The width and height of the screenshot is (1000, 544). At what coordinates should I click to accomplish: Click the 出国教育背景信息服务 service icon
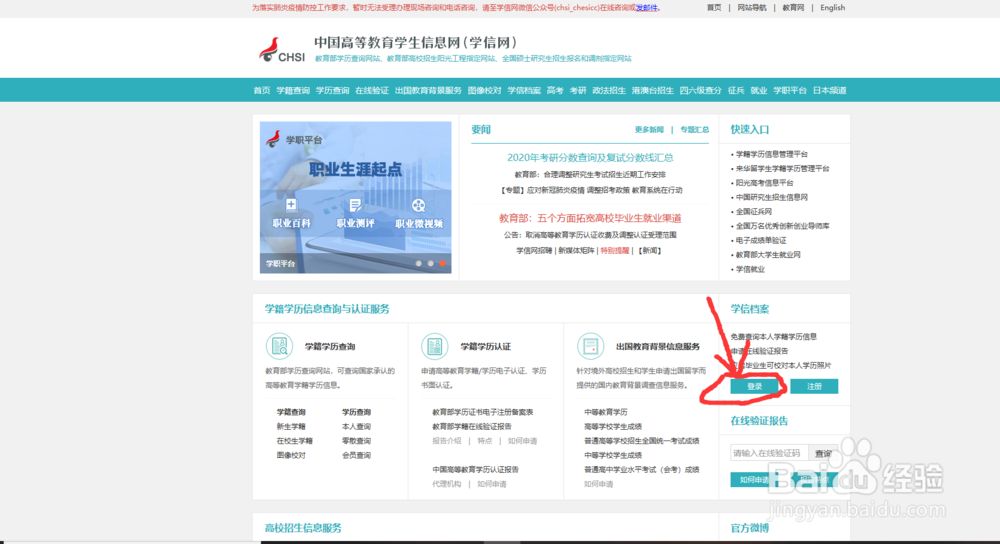point(590,346)
